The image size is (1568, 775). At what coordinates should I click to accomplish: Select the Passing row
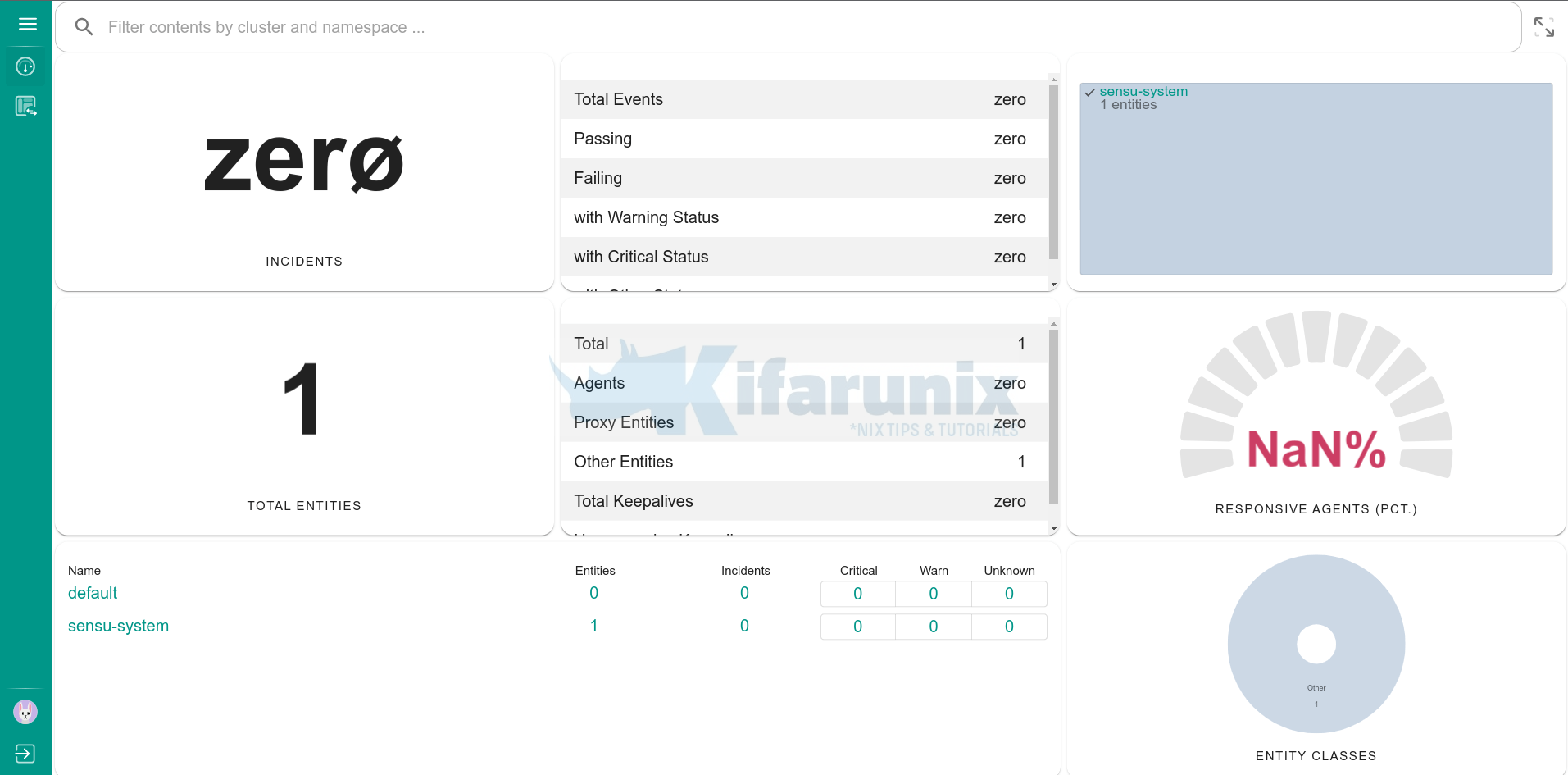point(804,139)
